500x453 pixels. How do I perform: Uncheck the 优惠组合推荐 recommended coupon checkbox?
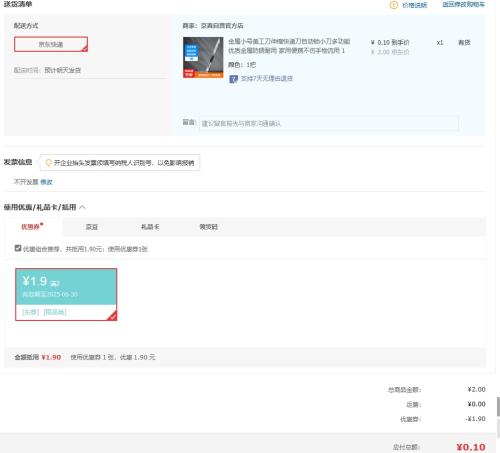(18, 248)
